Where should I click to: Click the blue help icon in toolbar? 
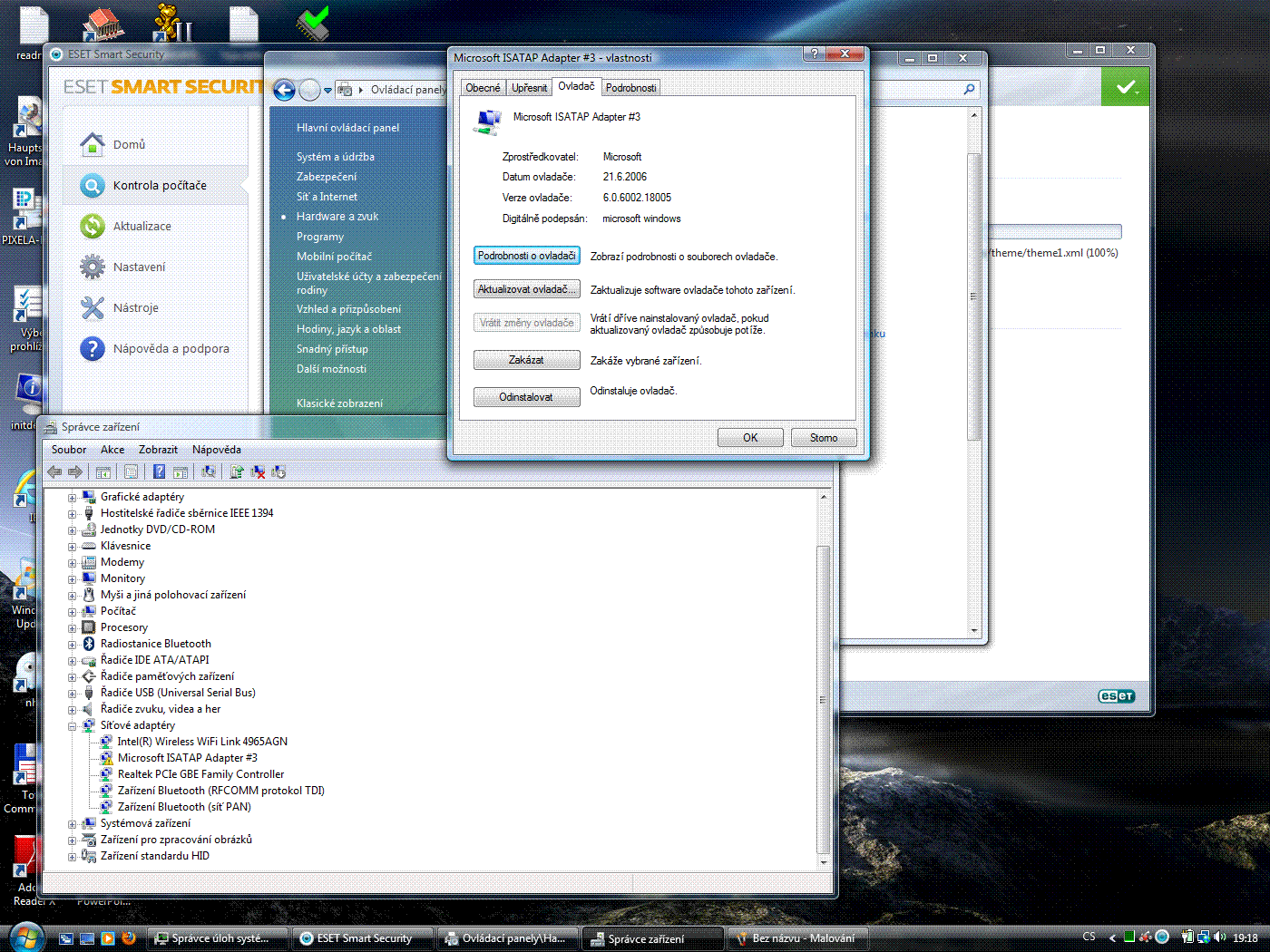(159, 471)
